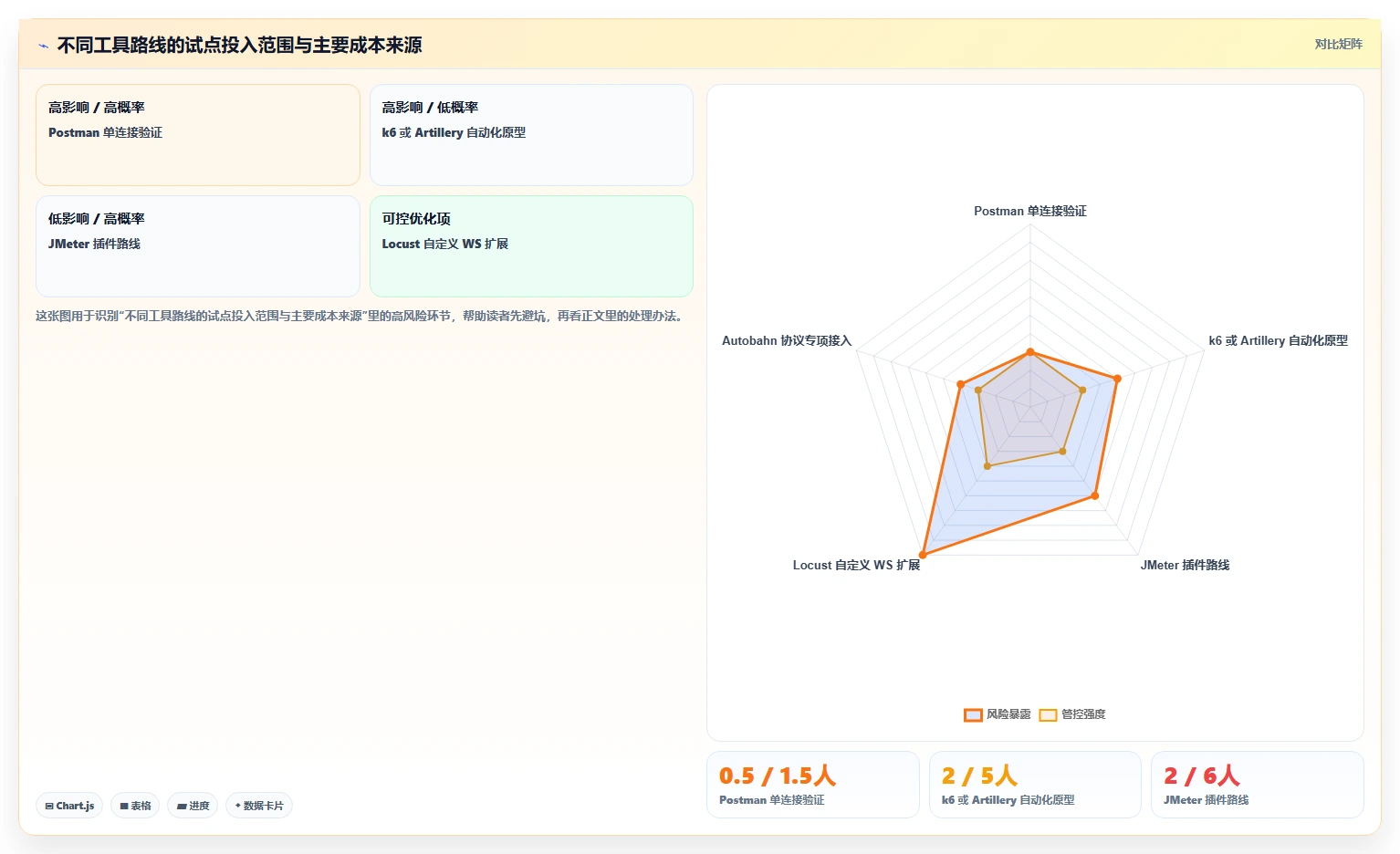Click the 数据卡片 tag icon
This screenshot has width=1400, height=854.
(x=238, y=806)
